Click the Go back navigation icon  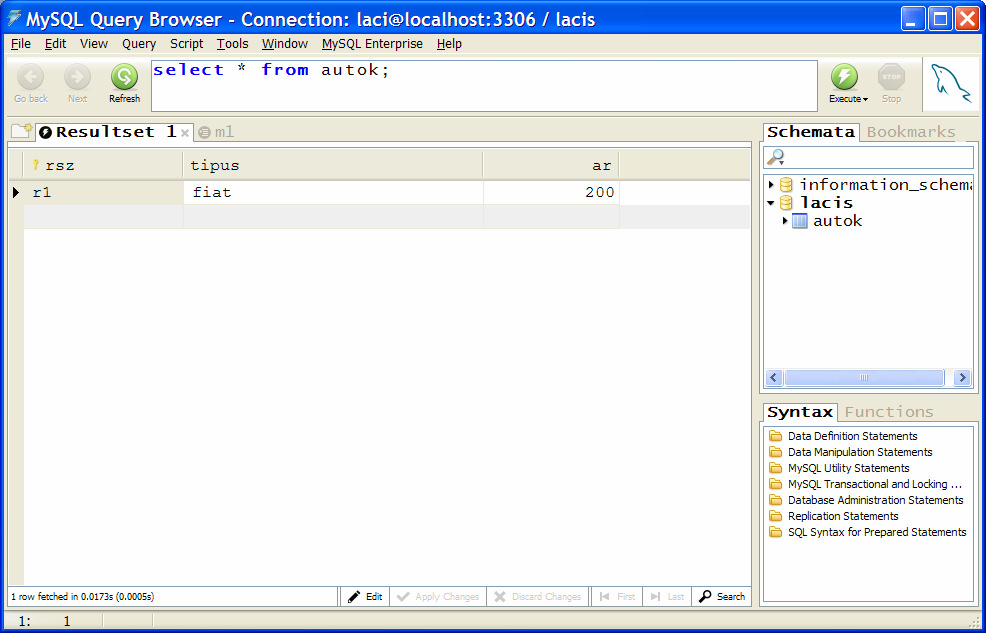coord(30,77)
